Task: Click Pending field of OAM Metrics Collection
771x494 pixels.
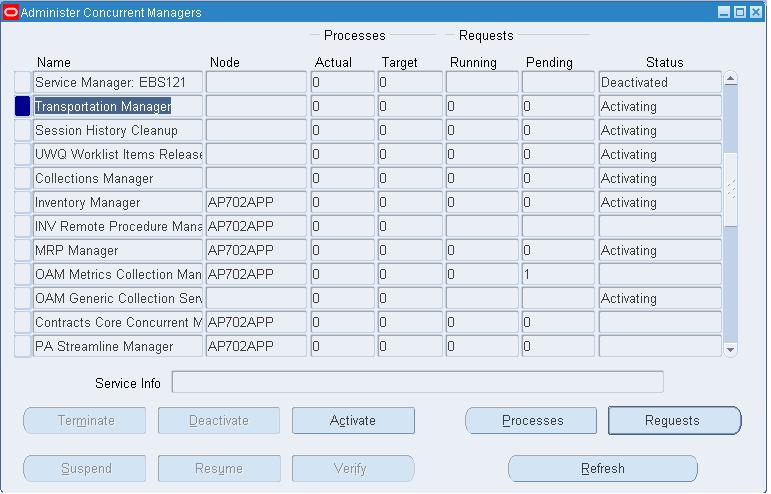Action: coord(557,274)
